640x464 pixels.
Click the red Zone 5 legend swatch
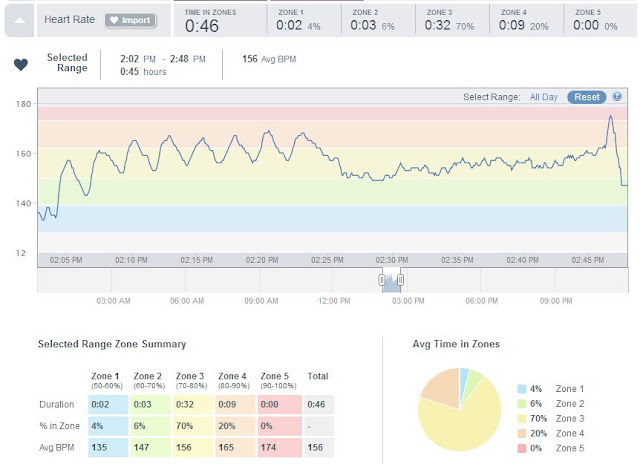coord(522,448)
